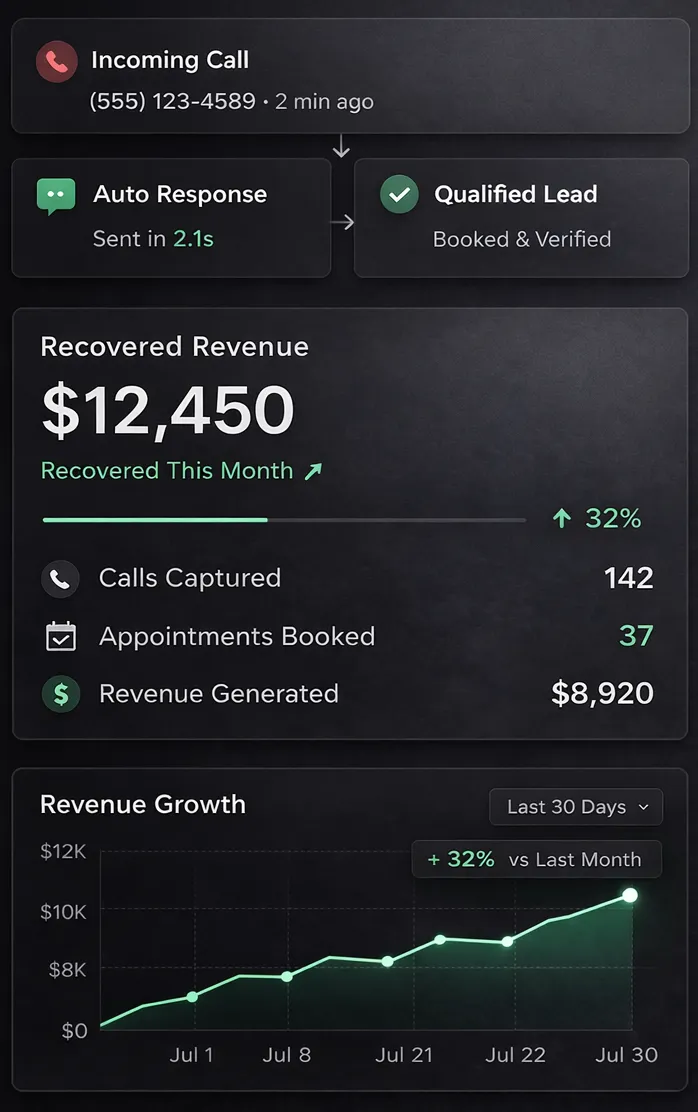Click the +32% vs Last Month badge
Viewport: 698px width, 1112px height.
[x=536, y=860]
